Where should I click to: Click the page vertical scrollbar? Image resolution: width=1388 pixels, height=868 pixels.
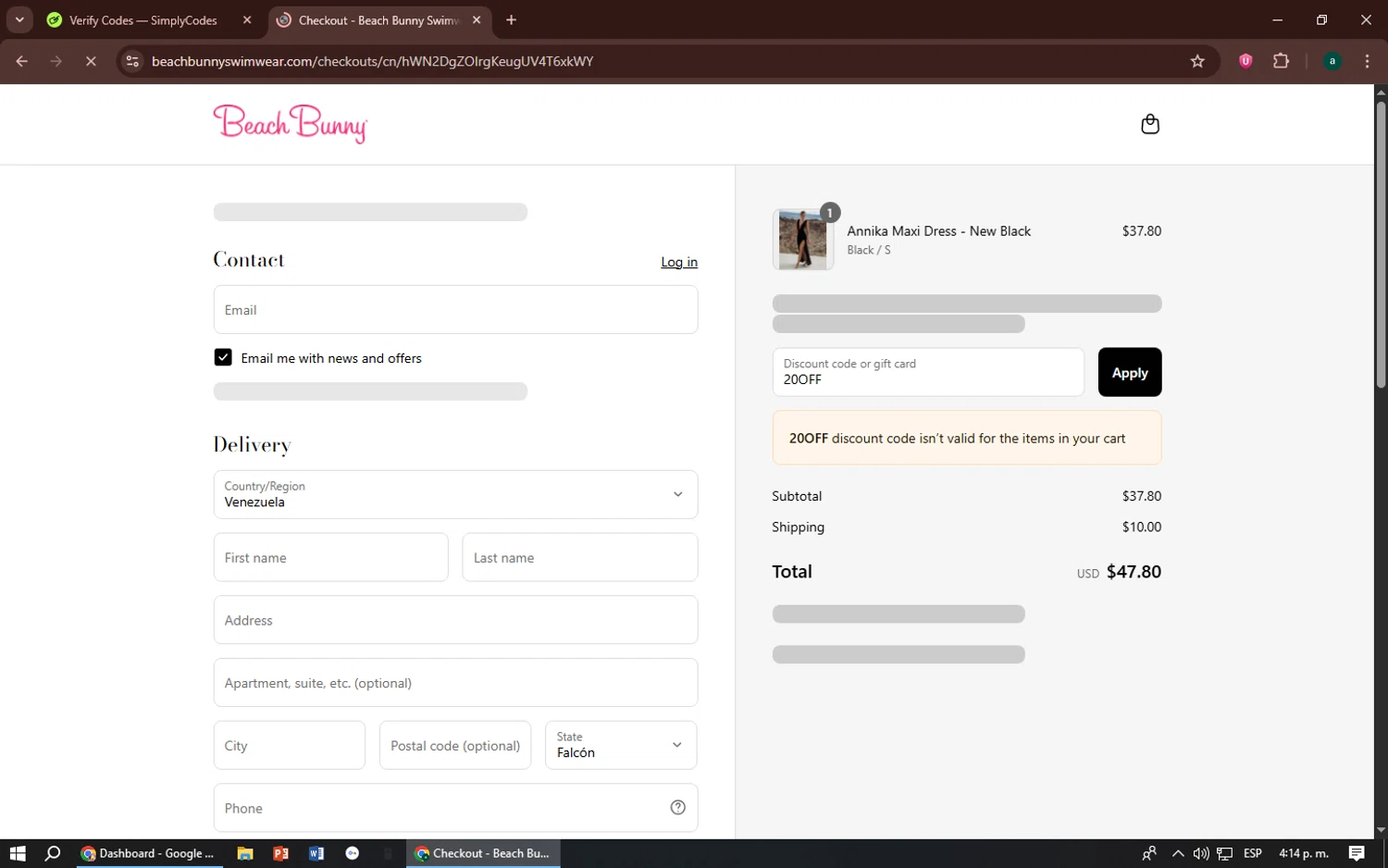pyautogui.click(x=1381, y=244)
